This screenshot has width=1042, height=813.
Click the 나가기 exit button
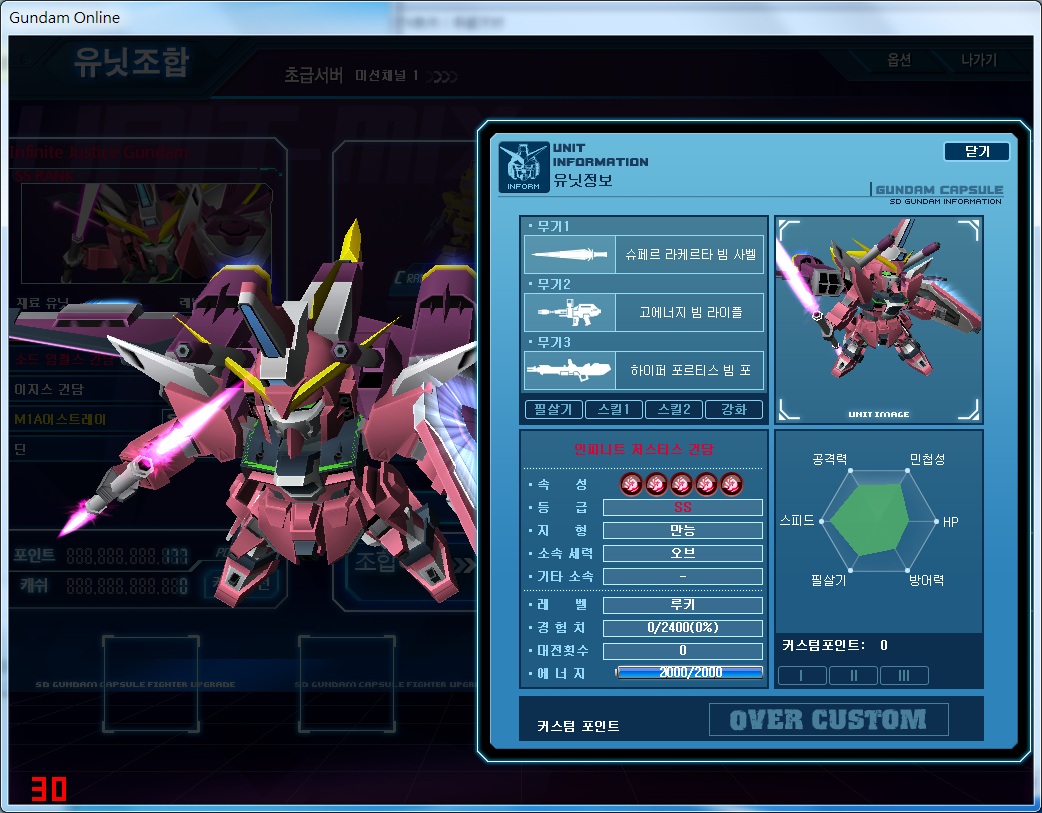(x=978, y=60)
